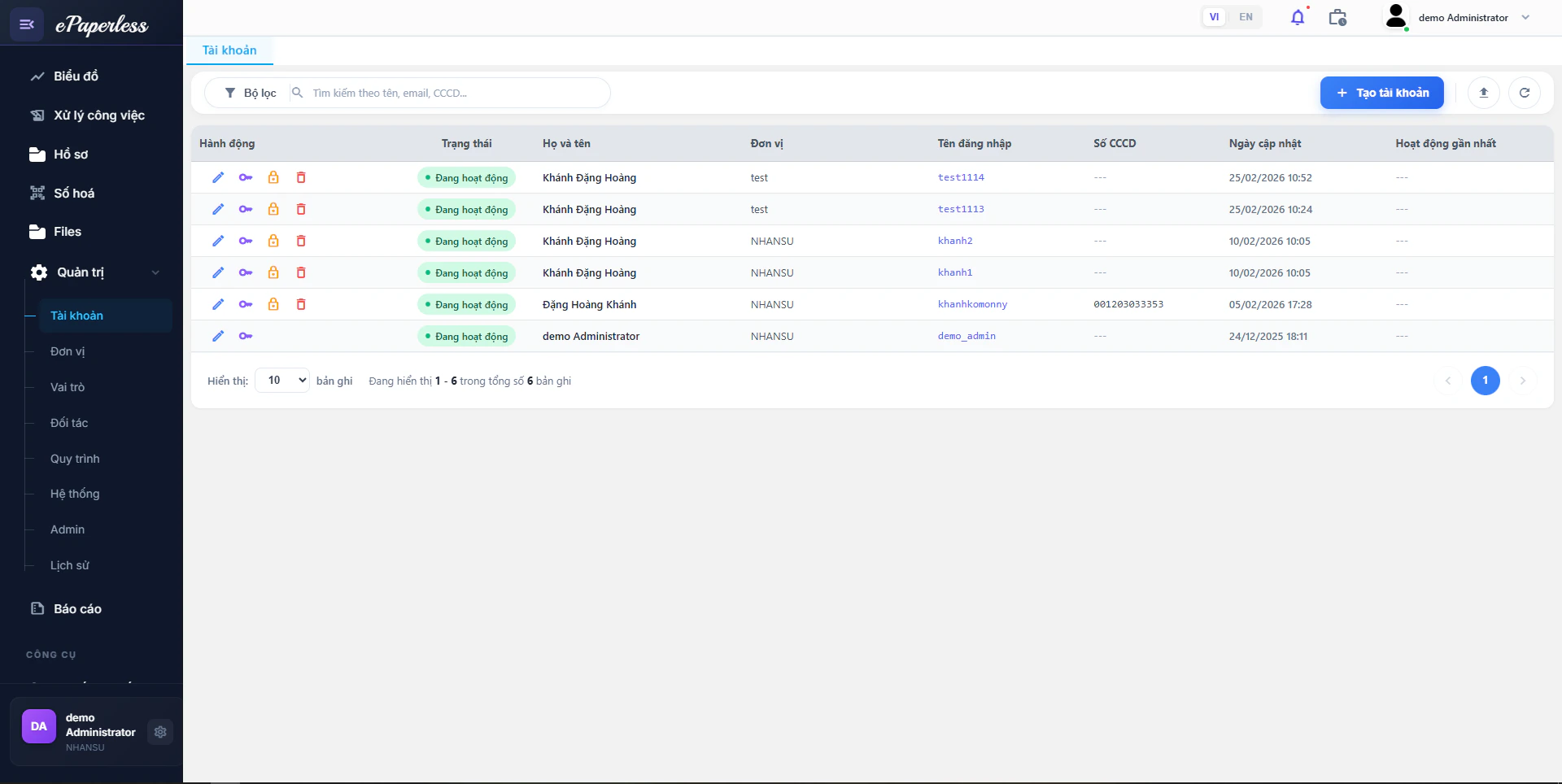Open the Quy trình submenu item

point(75,459)
